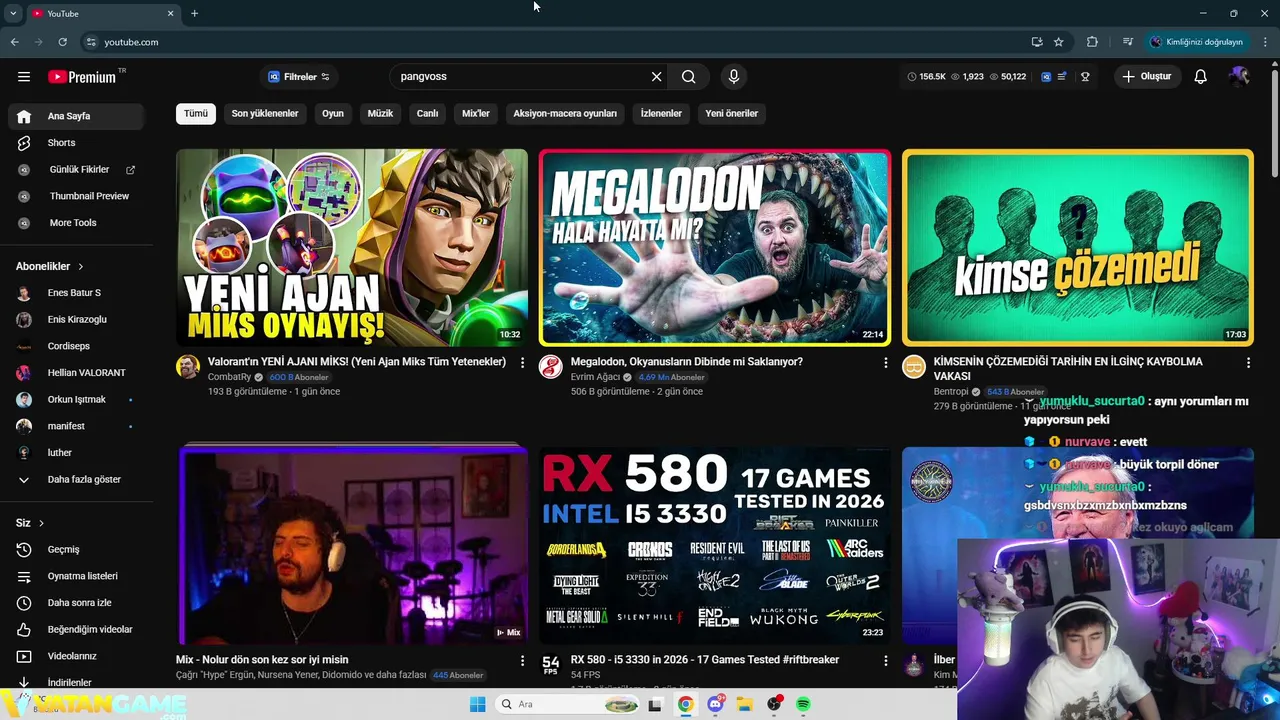Open Hellian VALORANT subscription
1280x720 pixels.
pos(78,373)
